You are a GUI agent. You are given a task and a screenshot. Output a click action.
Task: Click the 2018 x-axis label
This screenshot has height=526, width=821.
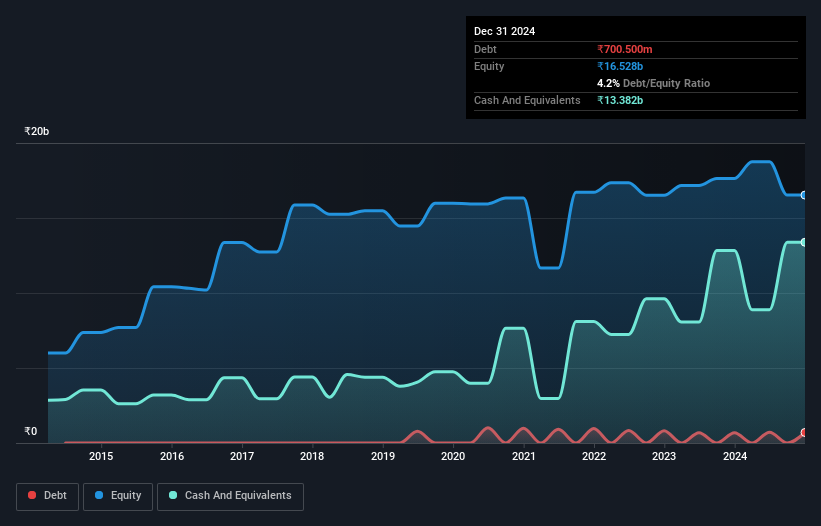coord(312,456)
